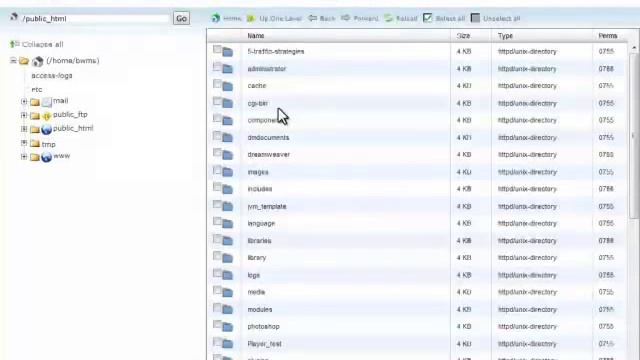Open mail folder in tree

(x=60, y=101)
